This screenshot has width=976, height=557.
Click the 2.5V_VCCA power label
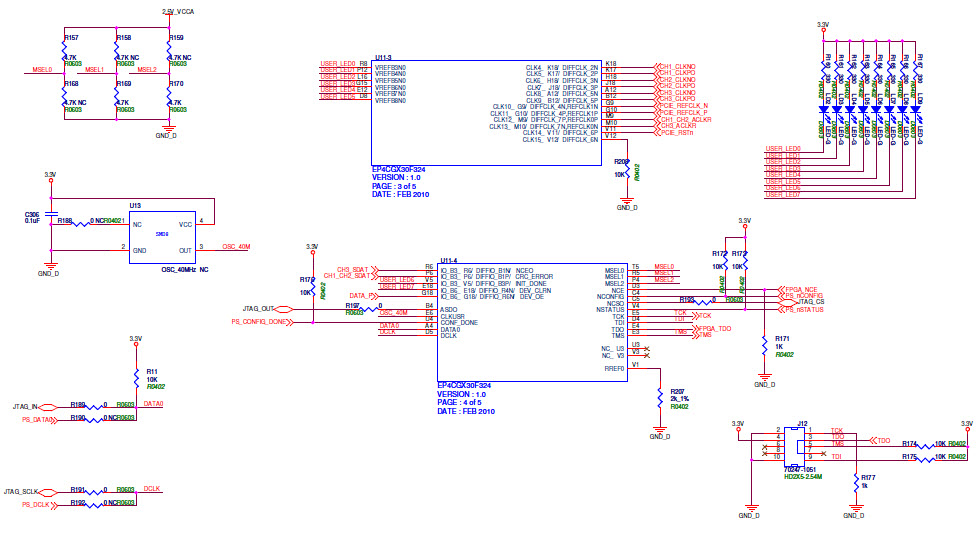point(178,10)
